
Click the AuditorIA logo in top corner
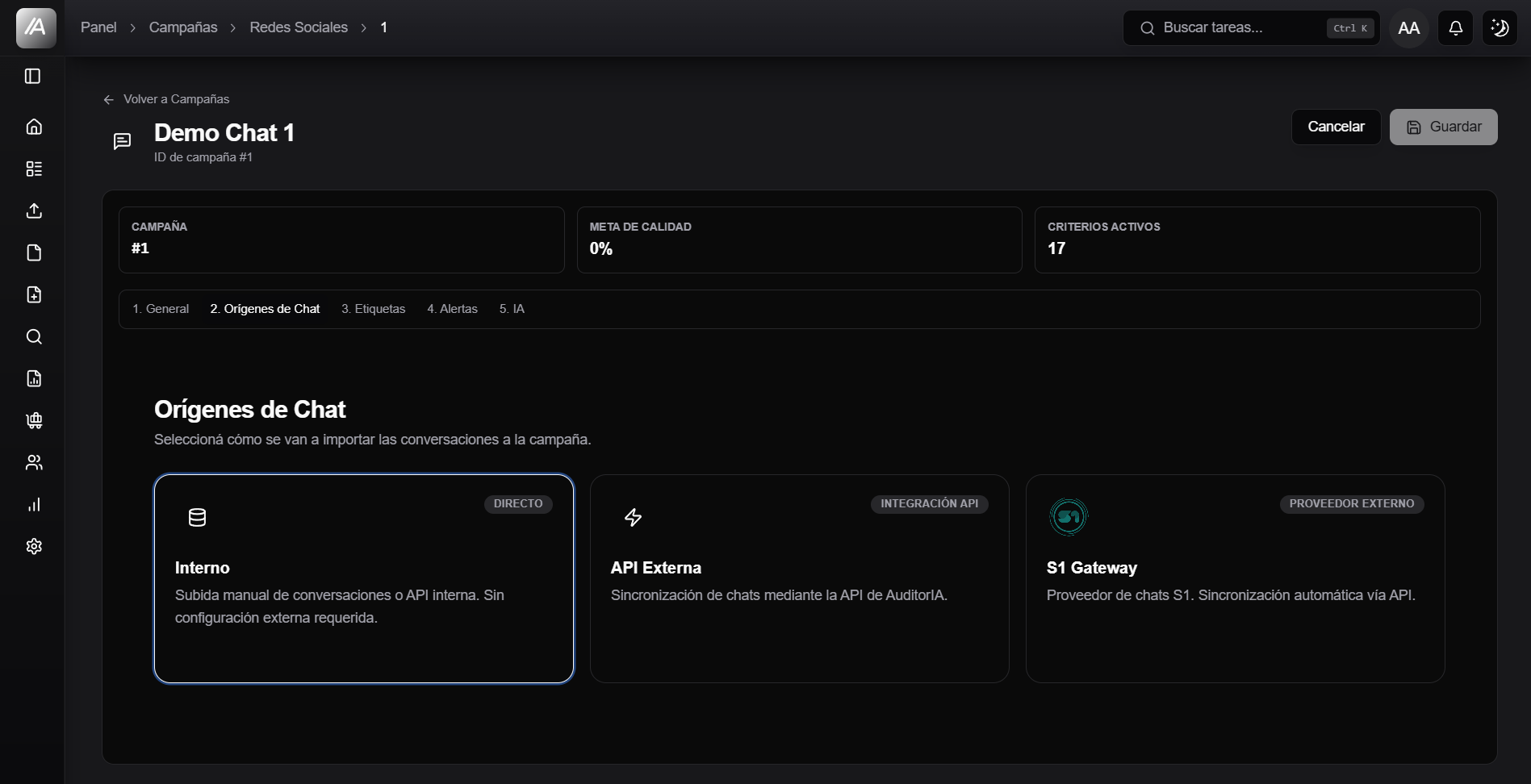click(36, 27)
